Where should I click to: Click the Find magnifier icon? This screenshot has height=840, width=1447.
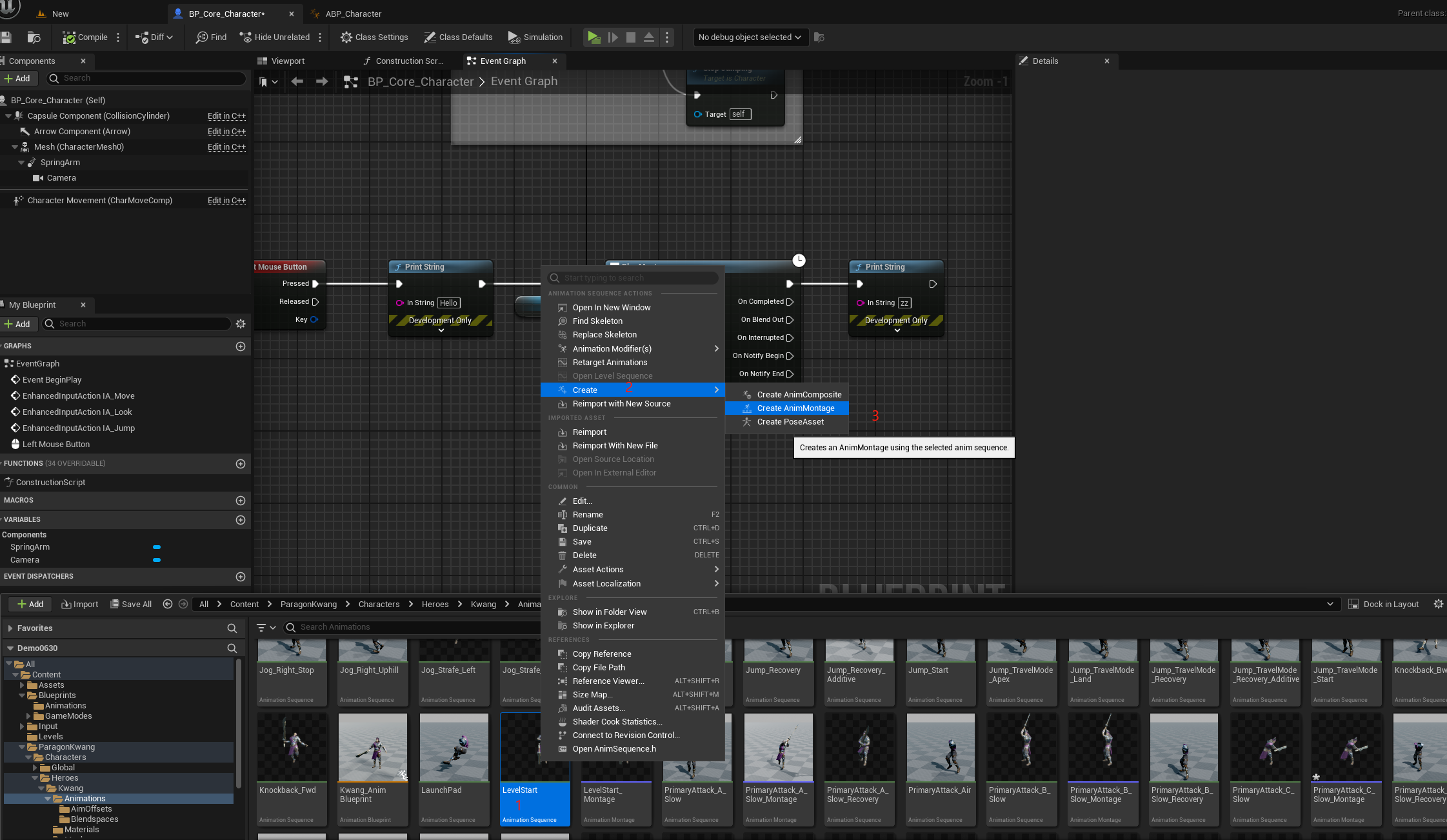202,37
